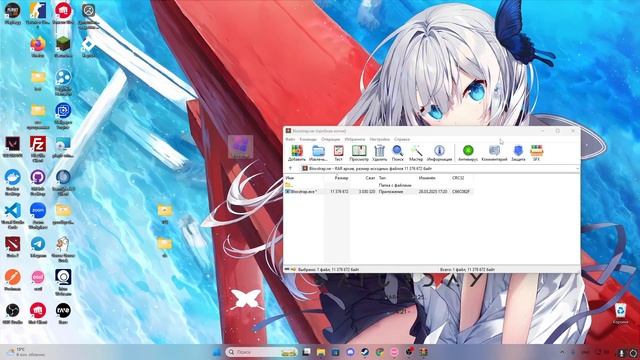The width and height of the screenshot is (640, 360).
Task: Show hidden tray icons chevron
Action: [562, 352]
